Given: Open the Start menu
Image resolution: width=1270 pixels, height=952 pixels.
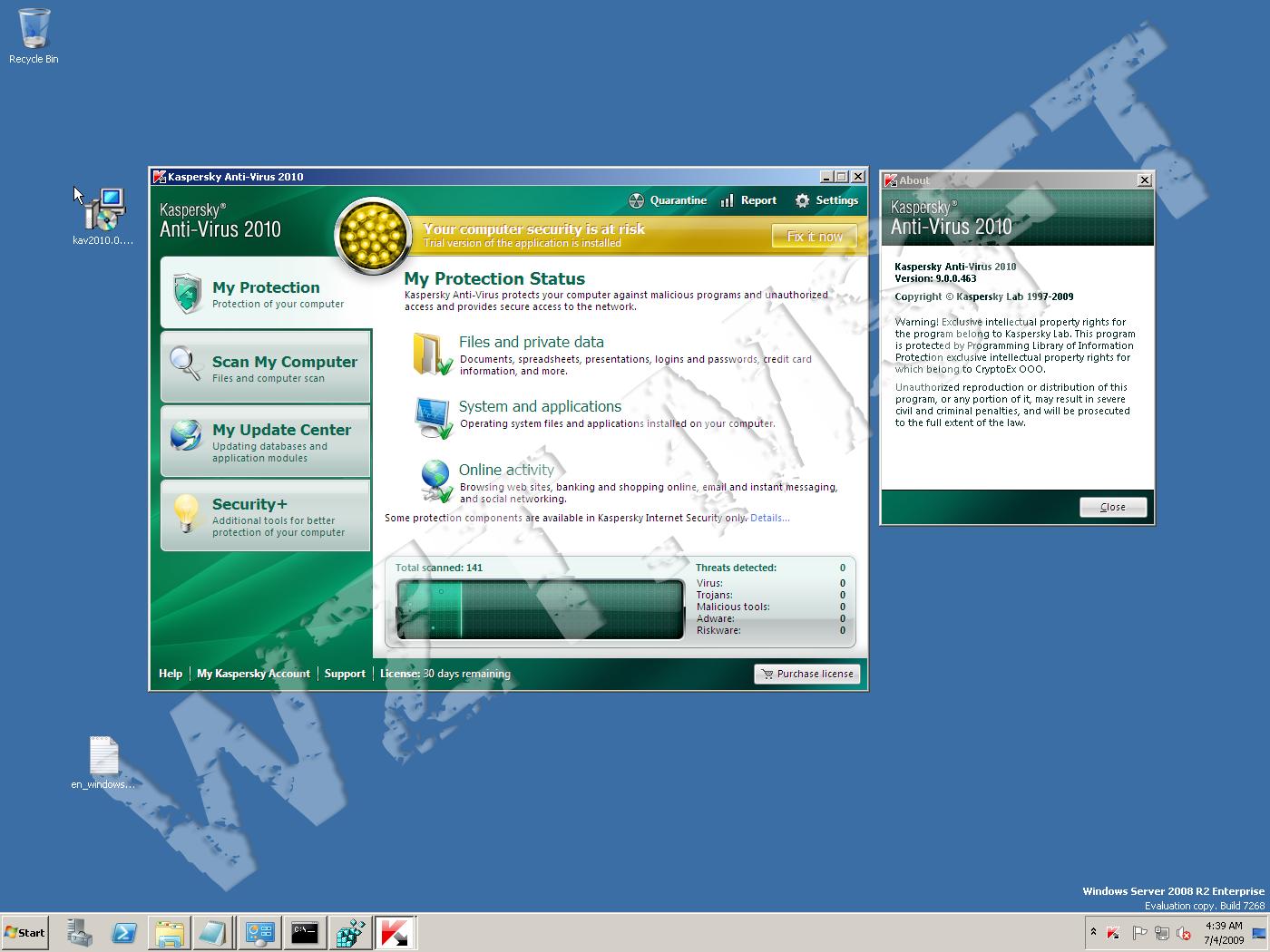Looking at the screenshot, I should pyautogui.click(x=25, y=933).
